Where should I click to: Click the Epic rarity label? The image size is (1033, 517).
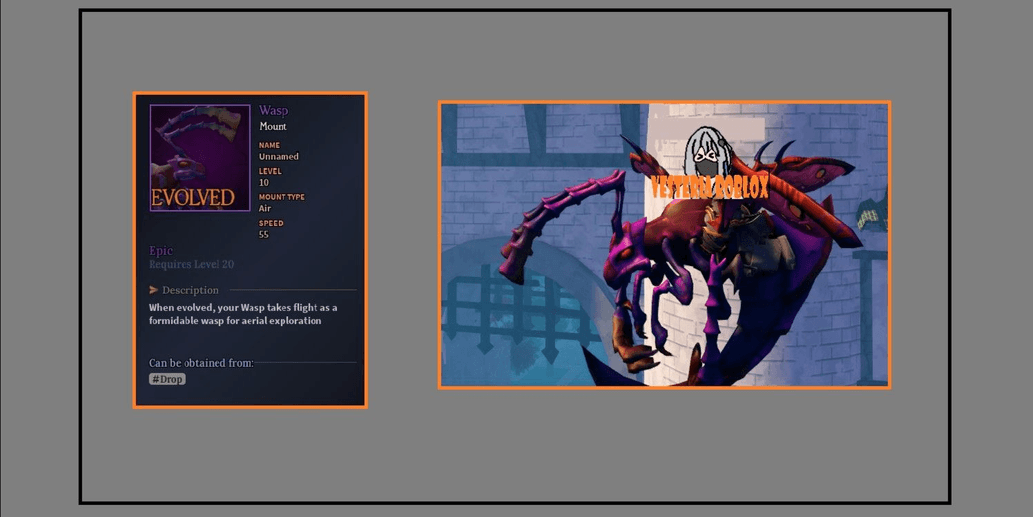(160, 251)
